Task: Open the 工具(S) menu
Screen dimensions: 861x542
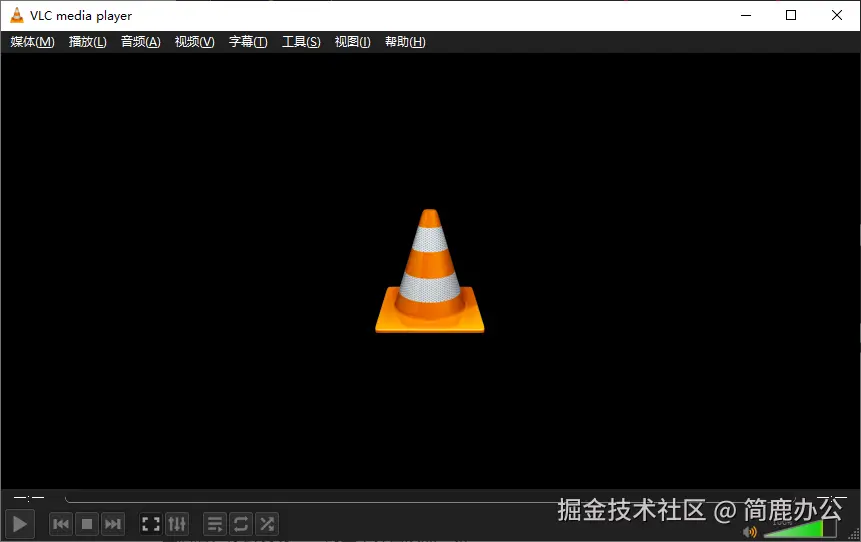Action: tap(301, 42)
